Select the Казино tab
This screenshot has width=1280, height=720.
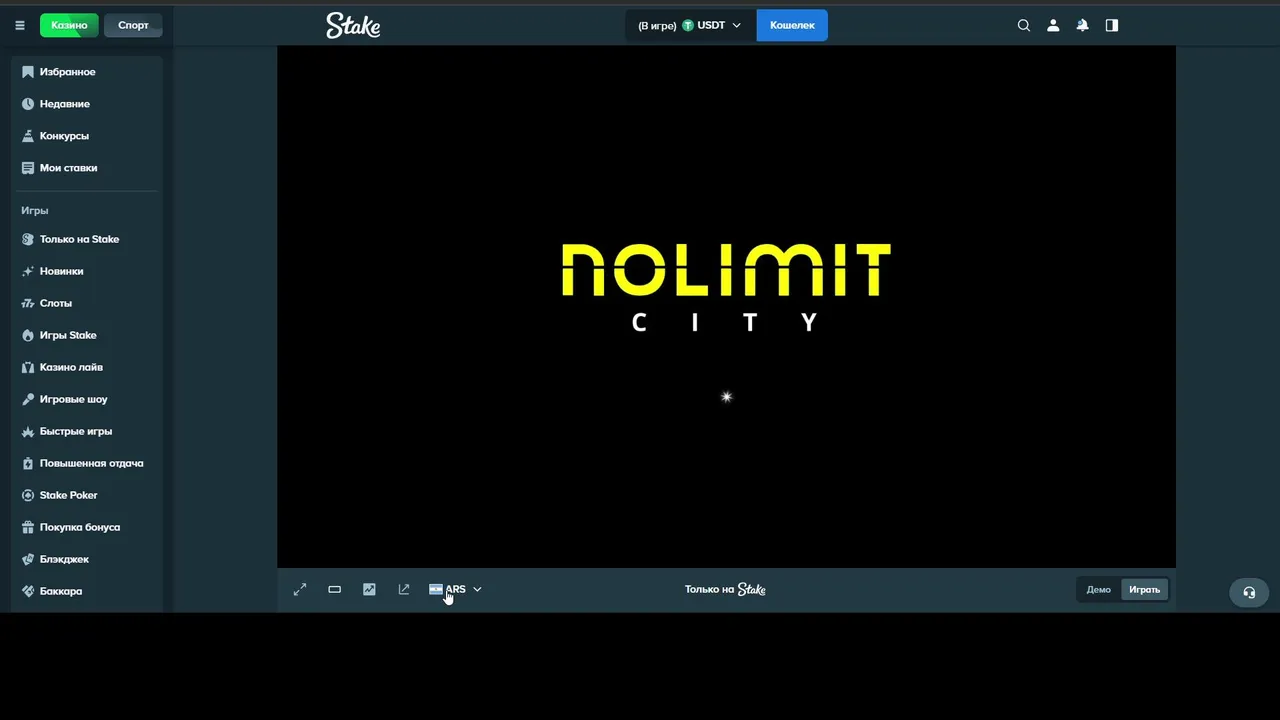[x=69, y=26]
